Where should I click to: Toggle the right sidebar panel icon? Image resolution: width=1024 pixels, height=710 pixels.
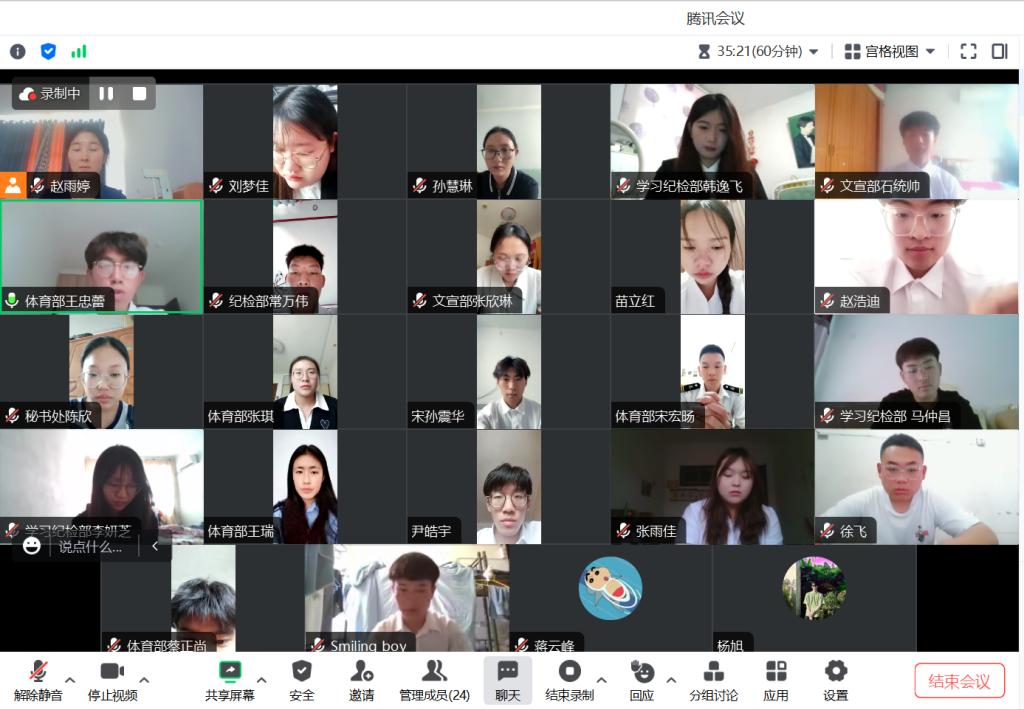pyautogui.click(x=999, y=51)
